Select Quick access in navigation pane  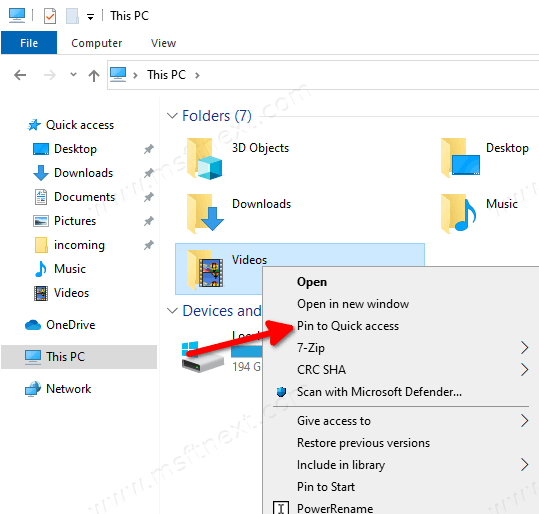(x=80, y=125)
